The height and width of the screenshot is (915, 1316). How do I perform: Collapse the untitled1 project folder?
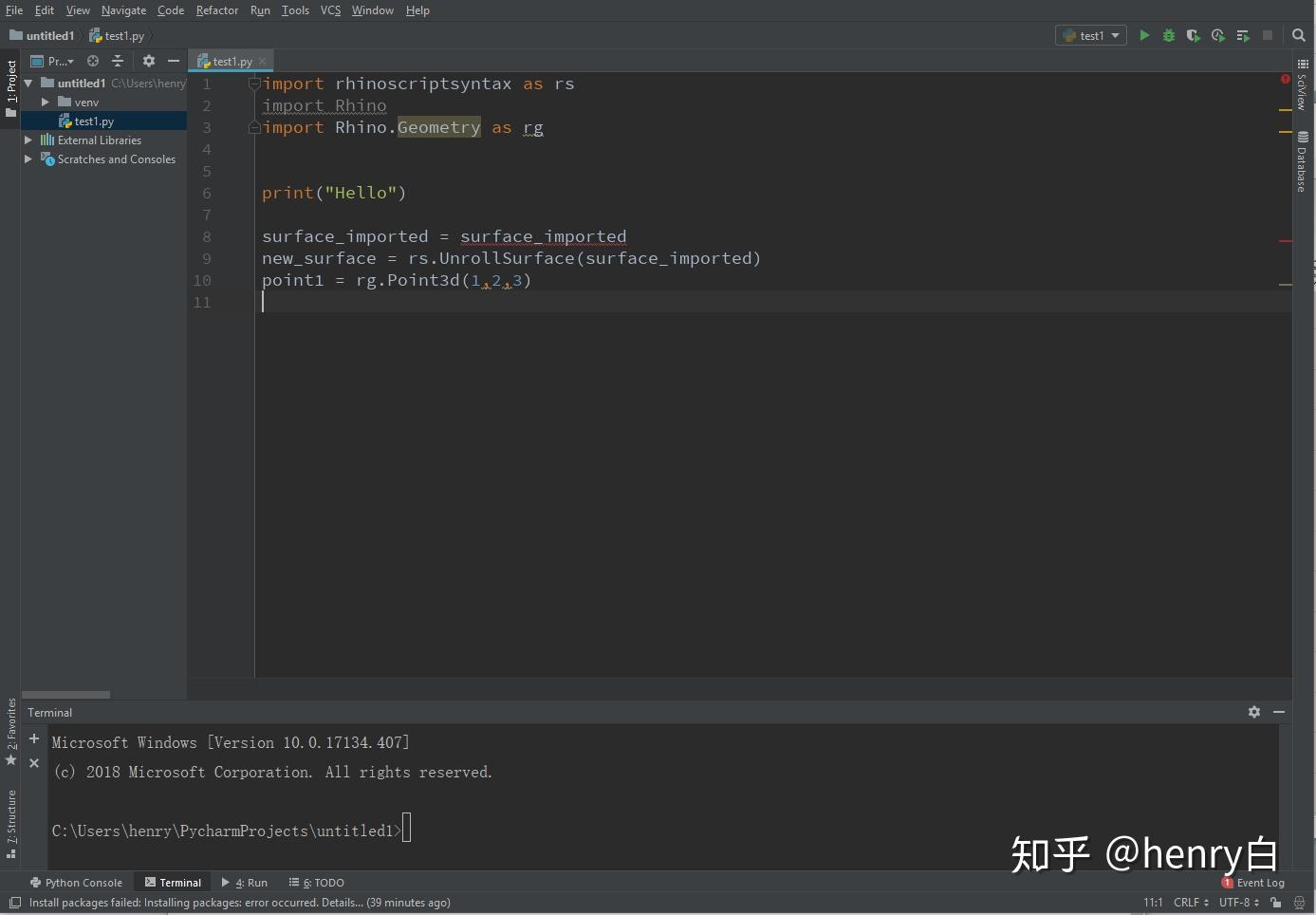tap(28, 84)
